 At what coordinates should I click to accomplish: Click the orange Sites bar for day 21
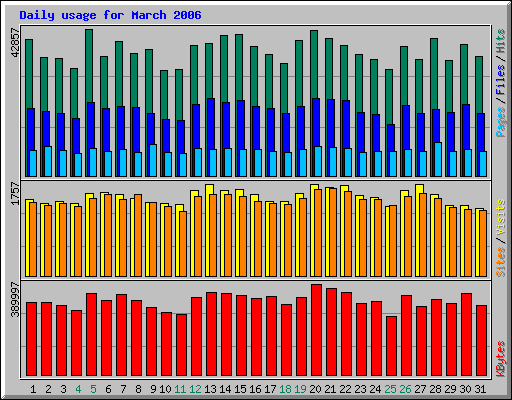pyautogui.click(x=333, y=232)
